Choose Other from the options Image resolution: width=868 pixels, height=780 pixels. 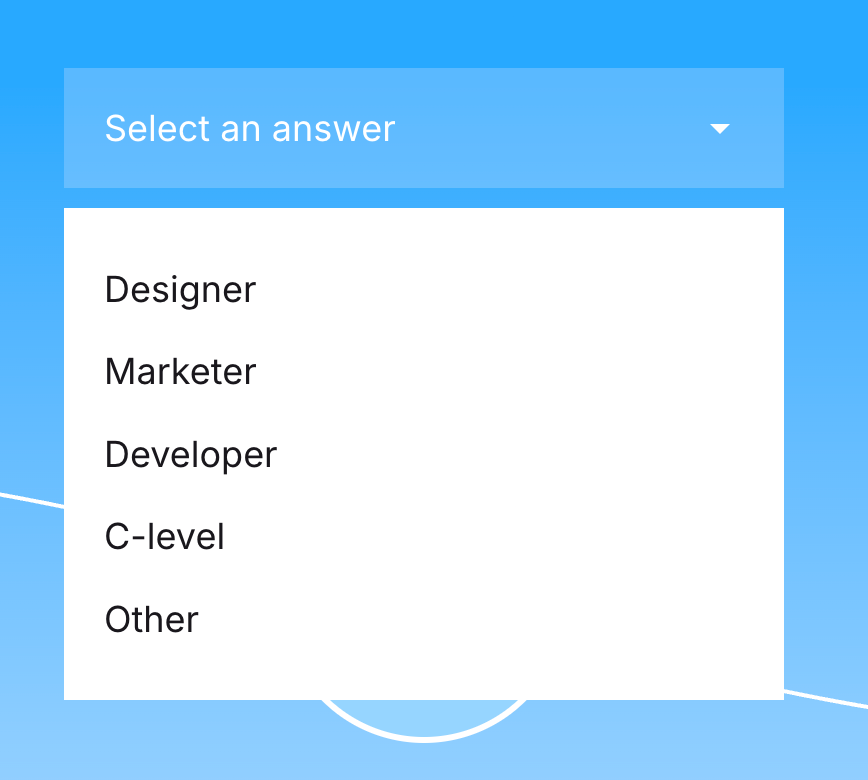pos(151,619)
